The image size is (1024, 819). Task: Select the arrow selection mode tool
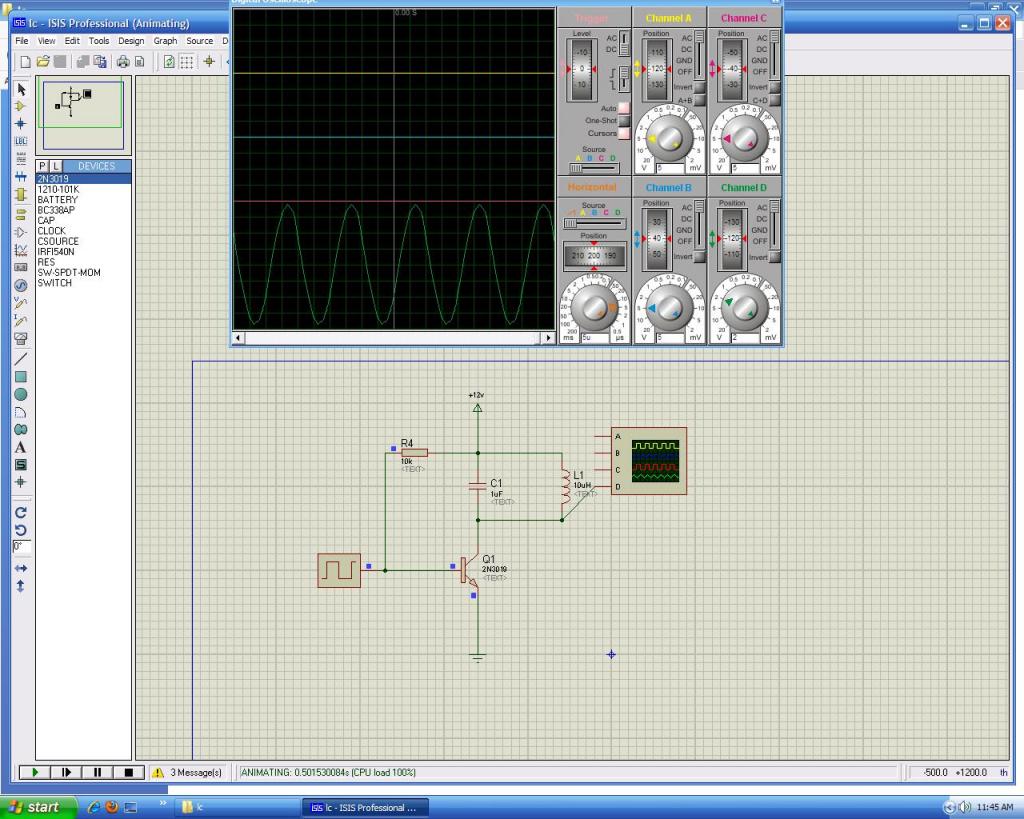(20, 89)
